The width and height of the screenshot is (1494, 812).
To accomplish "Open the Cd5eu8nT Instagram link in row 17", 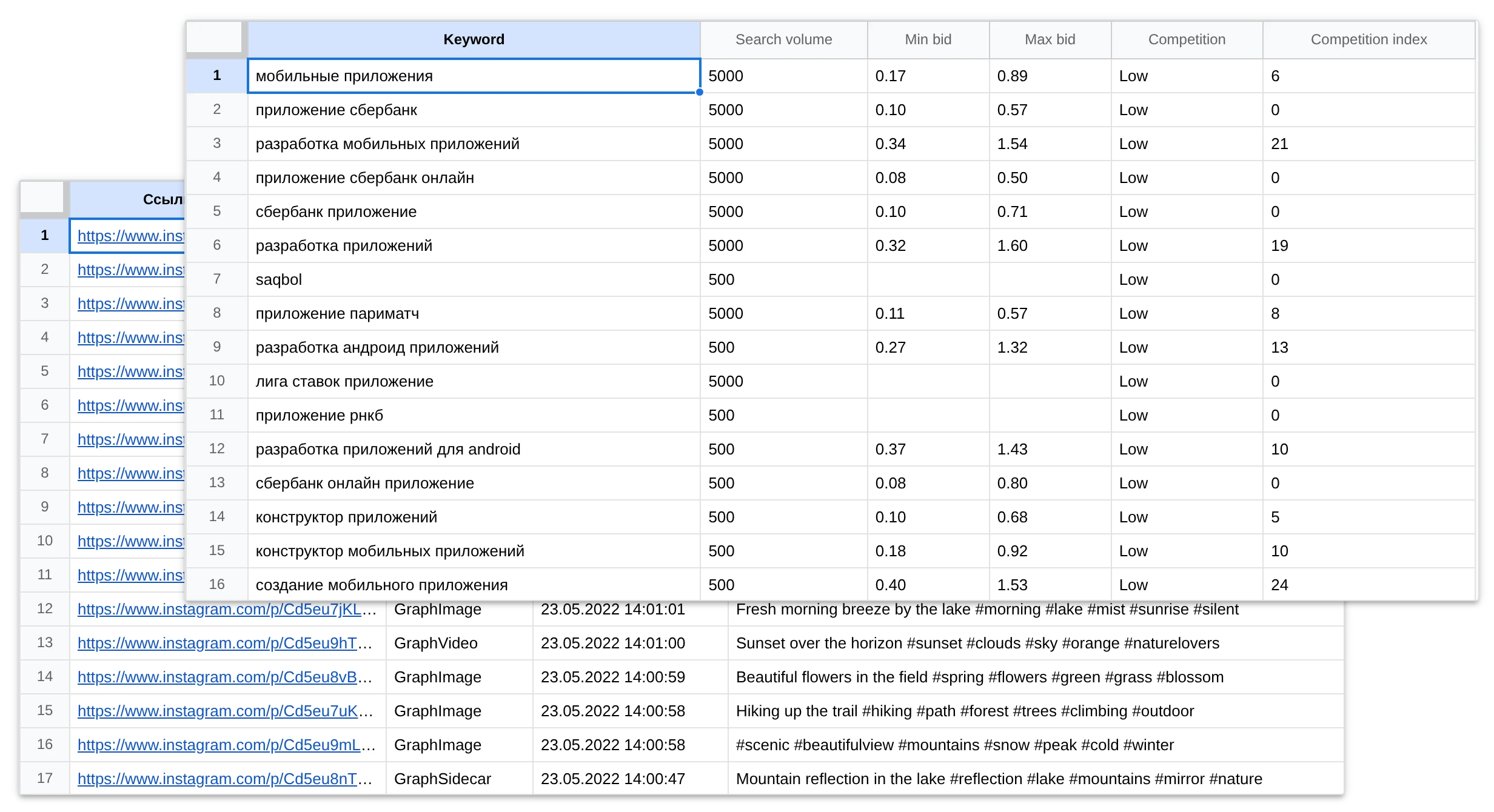I will coord(225,779).
